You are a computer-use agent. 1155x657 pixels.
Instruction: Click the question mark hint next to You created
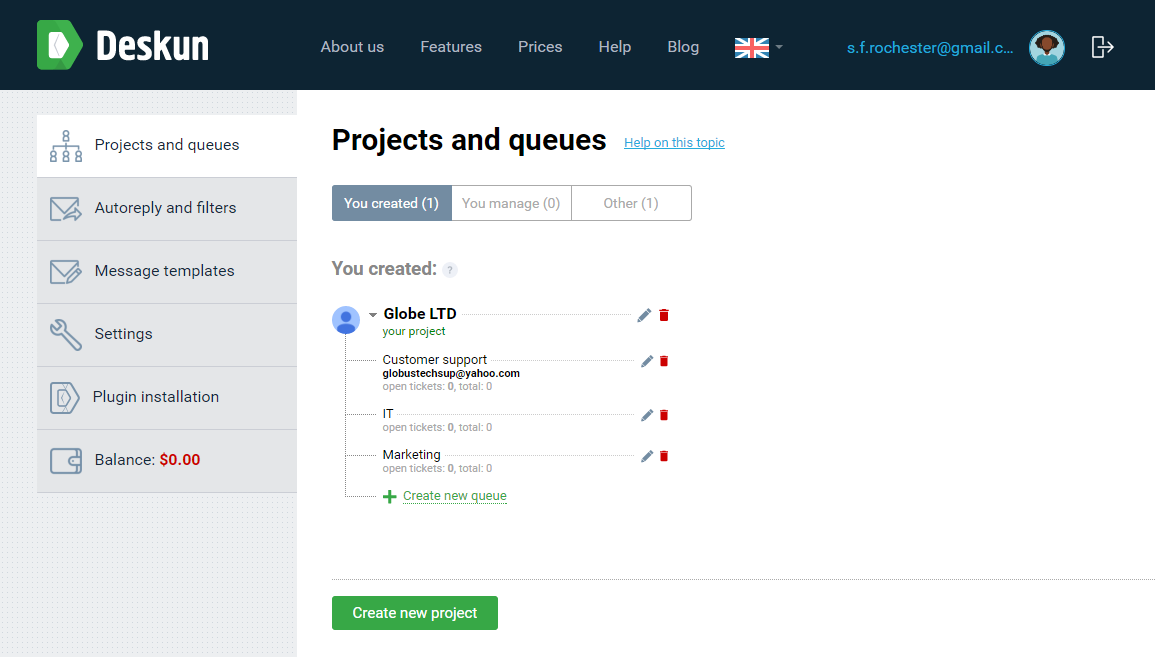pos(450,270)
